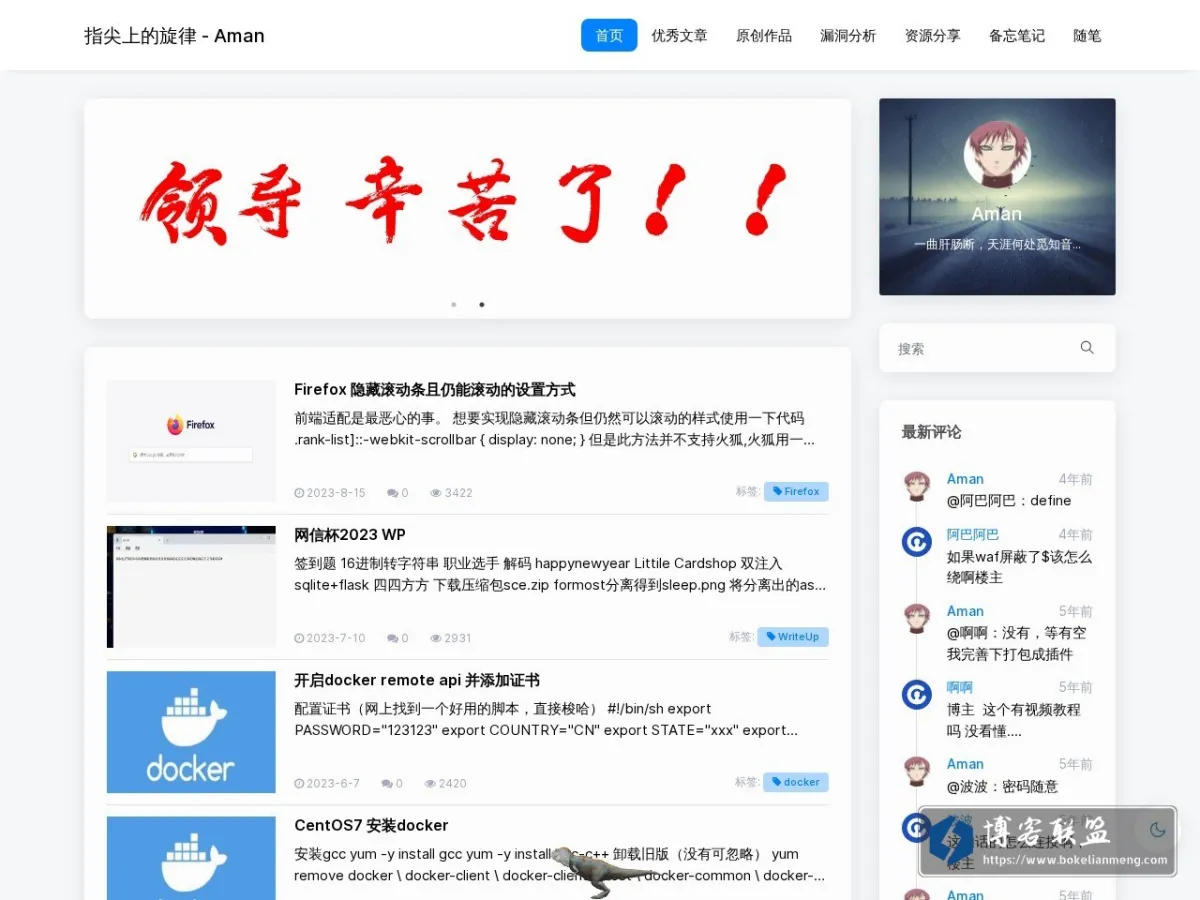The width and height of the screenshot is (1200, 900).
Task: Click the site title 指尖上的旋律 - Aman
Action: 174,36
